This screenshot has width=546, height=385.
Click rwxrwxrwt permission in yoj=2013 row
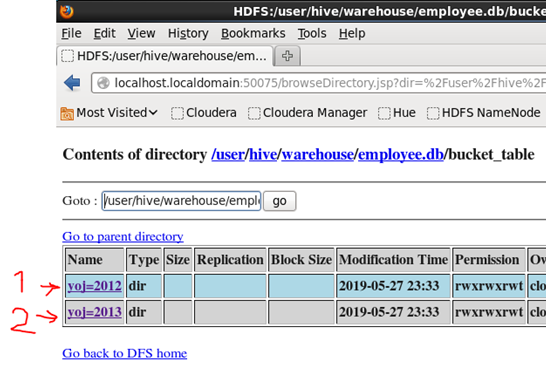tap(489, 312)
